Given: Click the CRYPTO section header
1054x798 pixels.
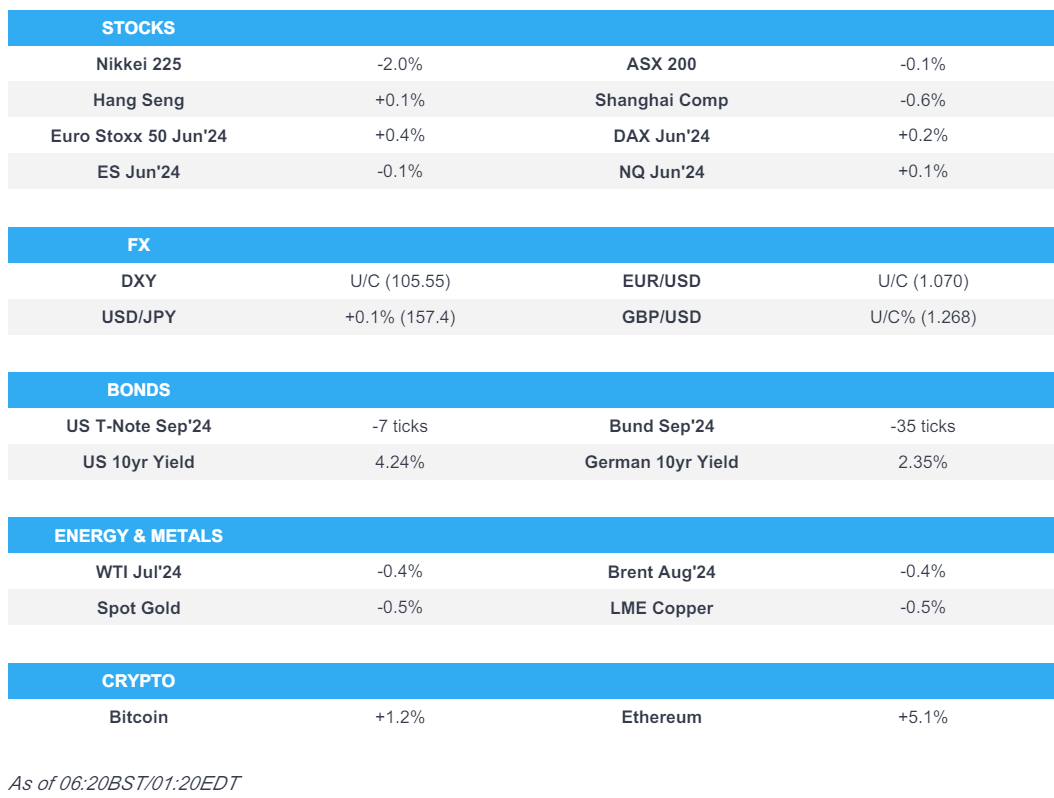Looking at the screenshot, I should (138, 681).
